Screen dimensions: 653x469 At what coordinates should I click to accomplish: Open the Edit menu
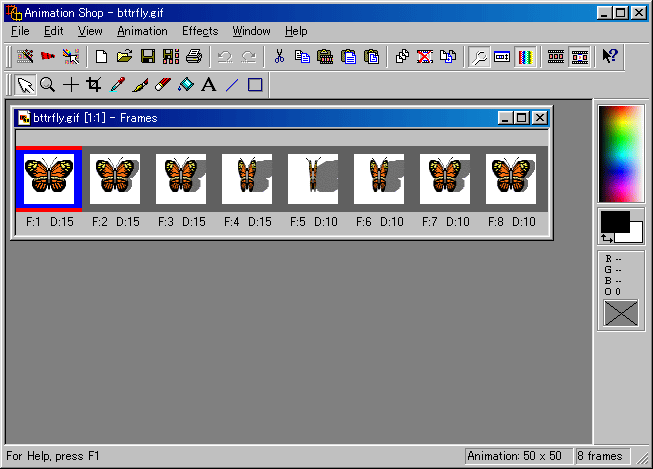click(54, 31)
